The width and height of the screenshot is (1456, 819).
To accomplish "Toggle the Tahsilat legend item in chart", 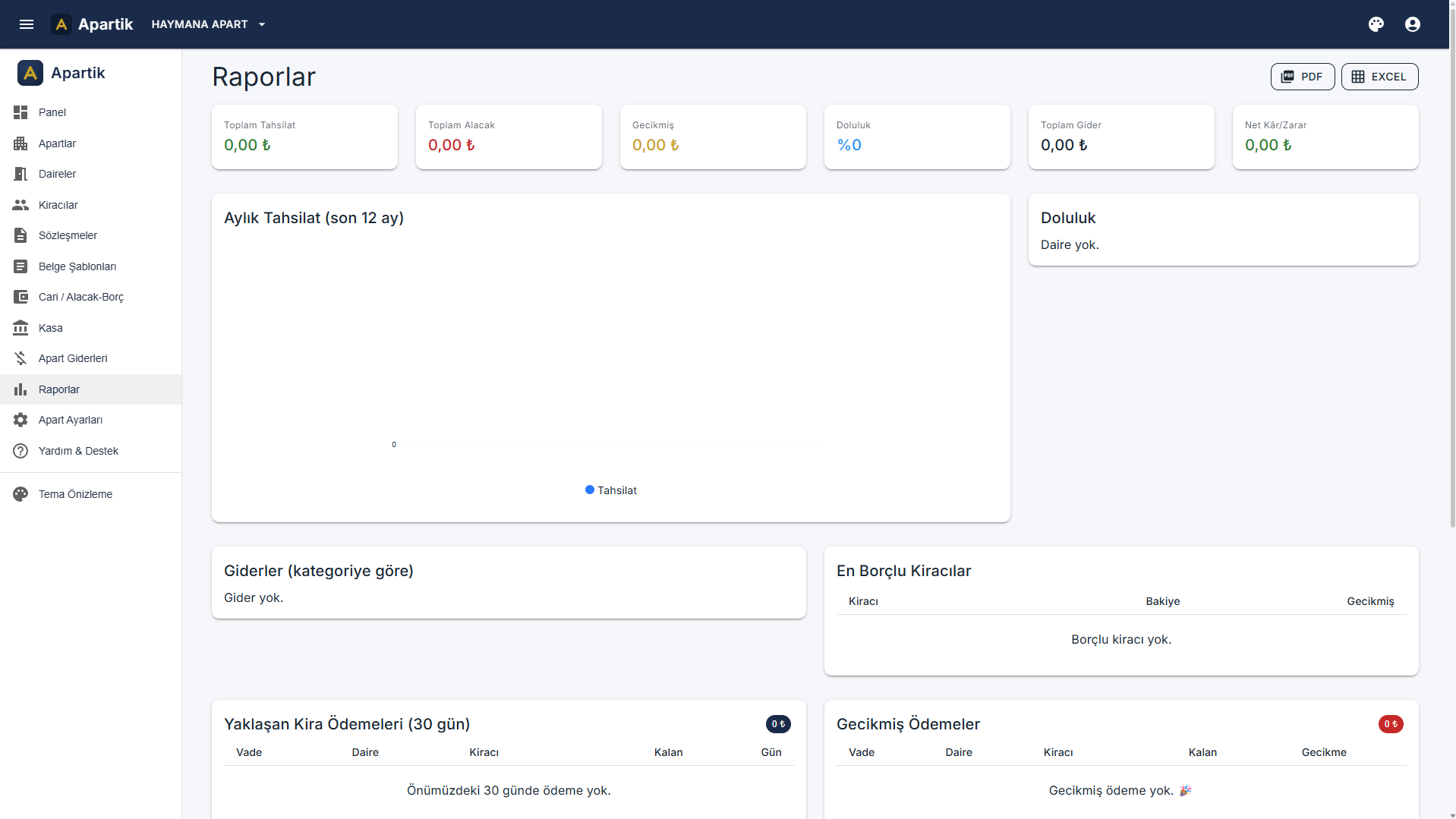I will click(611, 490).
